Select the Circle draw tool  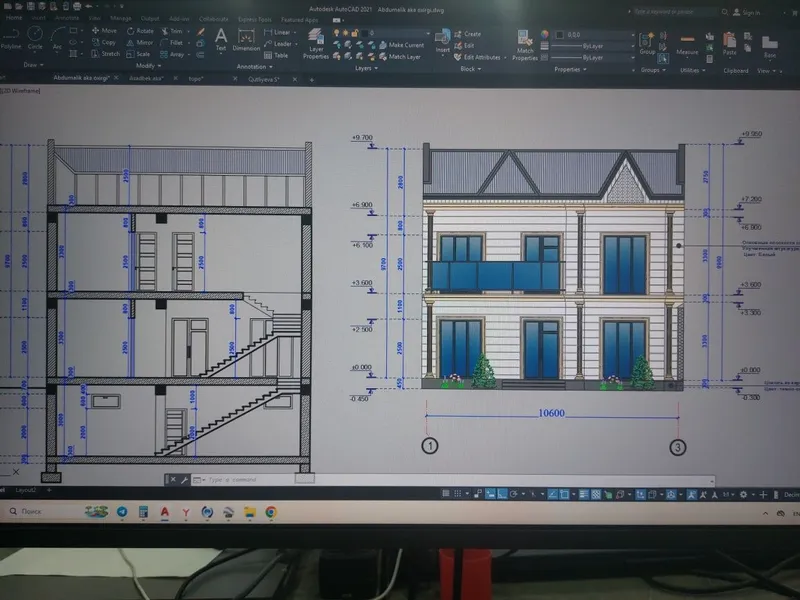click(x=35, y=38)
